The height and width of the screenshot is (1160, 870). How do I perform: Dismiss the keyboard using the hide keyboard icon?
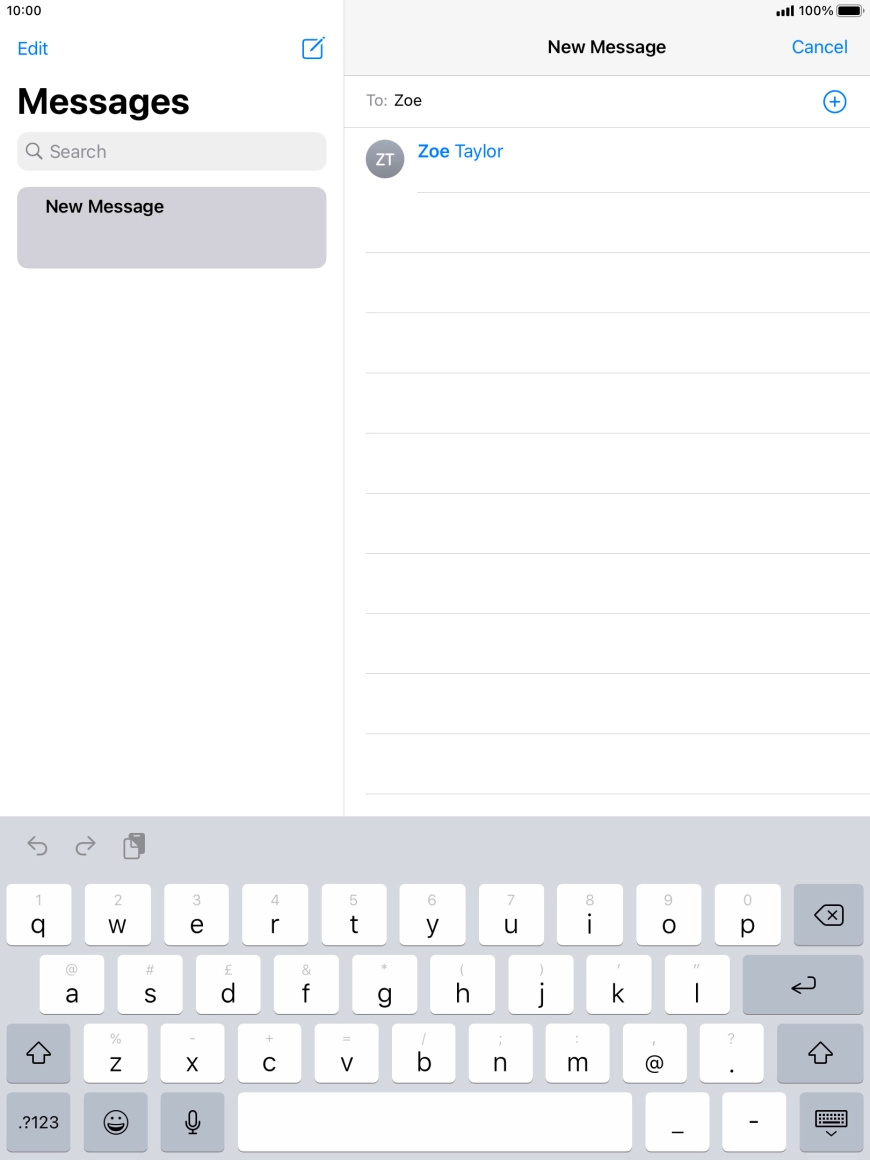830,1122
